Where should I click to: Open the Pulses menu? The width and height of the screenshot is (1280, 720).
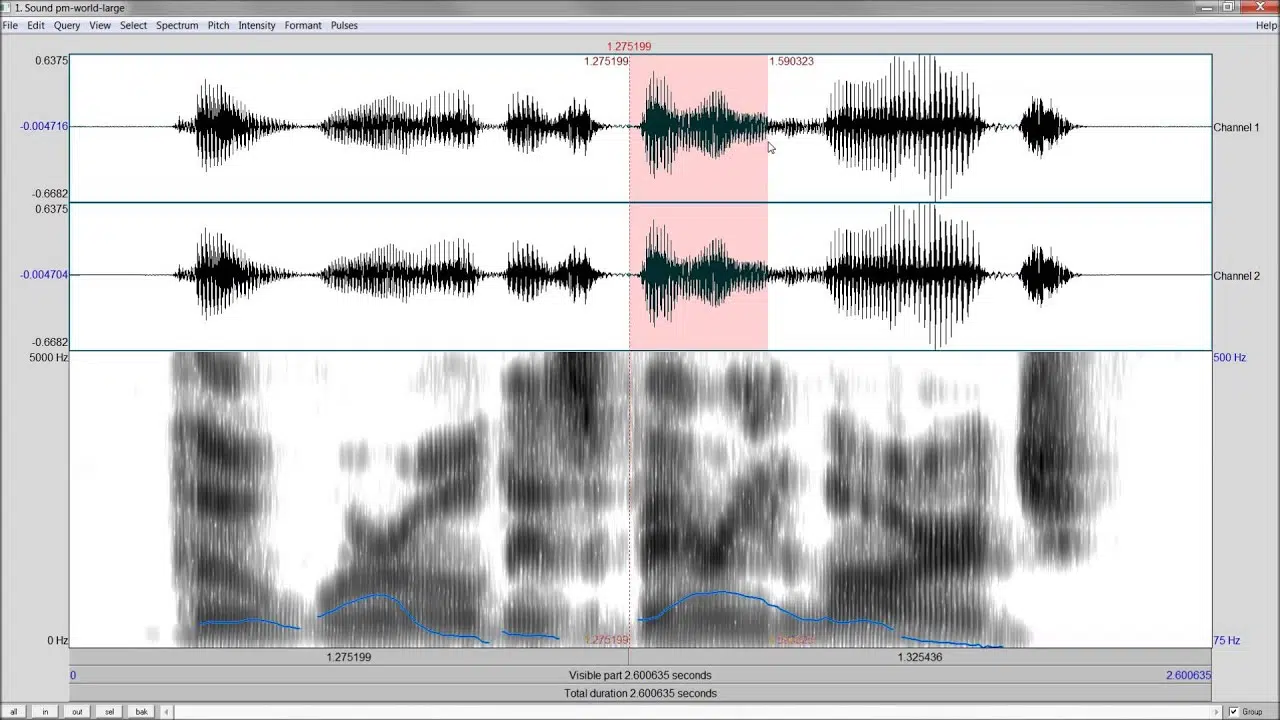pyautogui.click(x=344, y=25)
